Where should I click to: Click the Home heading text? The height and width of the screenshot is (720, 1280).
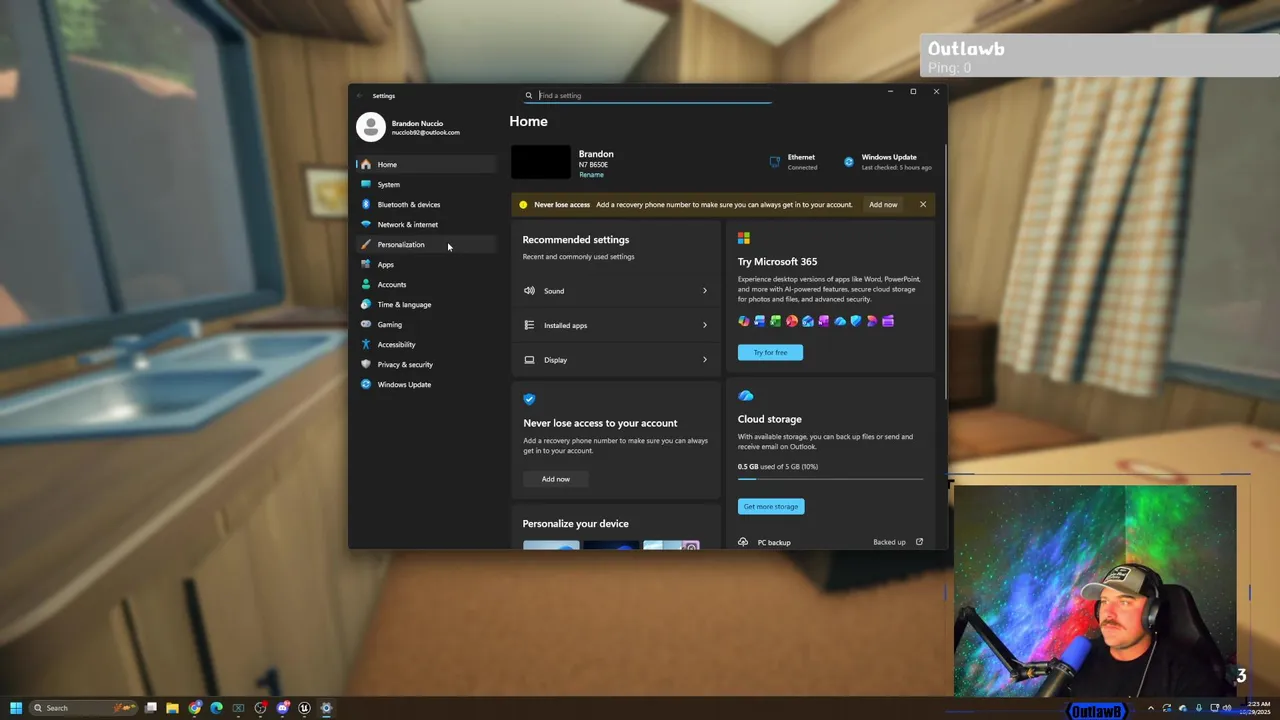pos(528,121)
